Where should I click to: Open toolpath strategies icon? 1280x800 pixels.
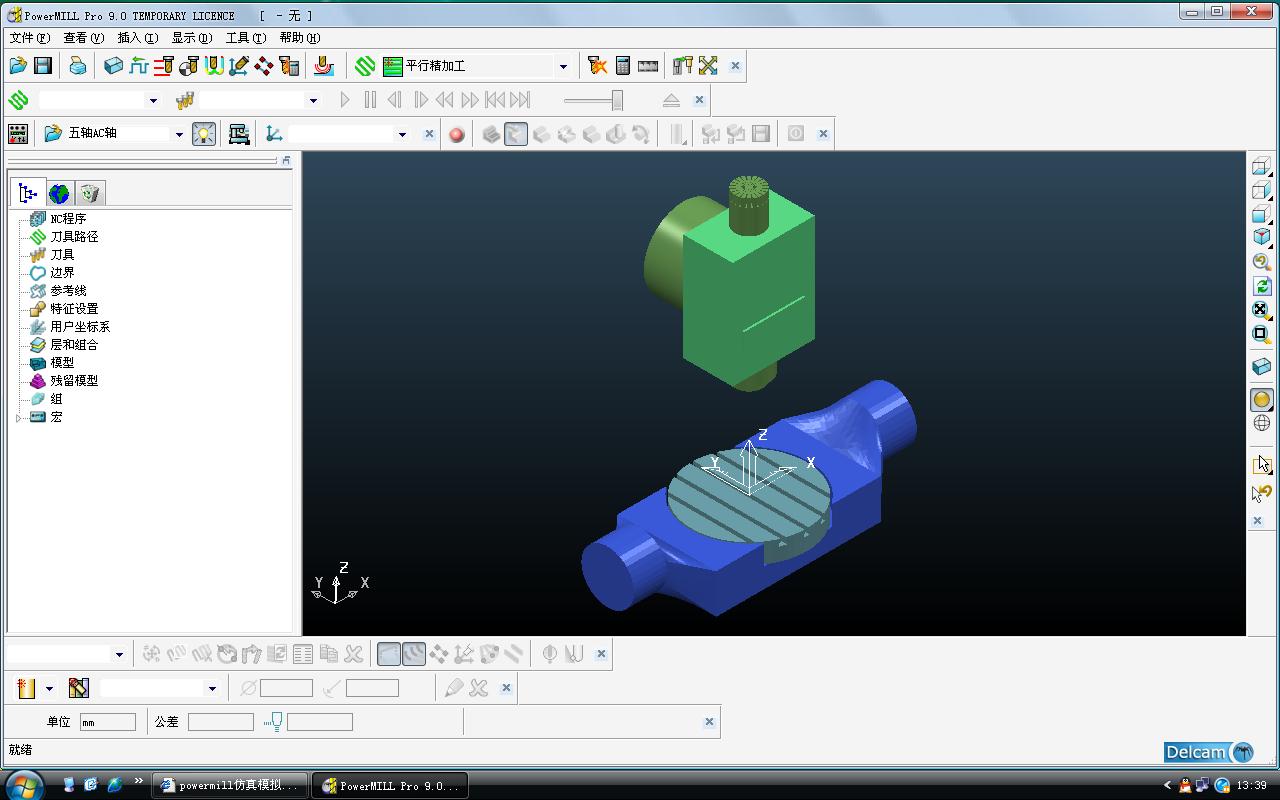(x=365, y=66)
